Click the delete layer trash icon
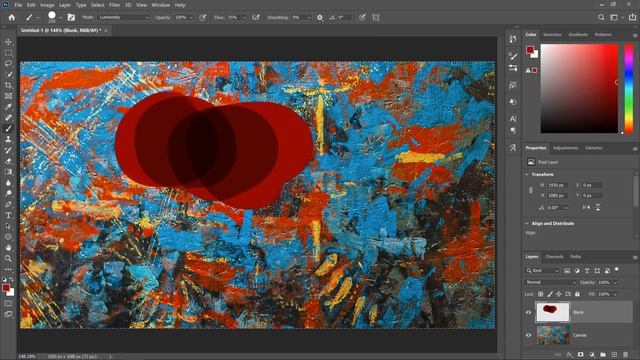 coord(626,355)
